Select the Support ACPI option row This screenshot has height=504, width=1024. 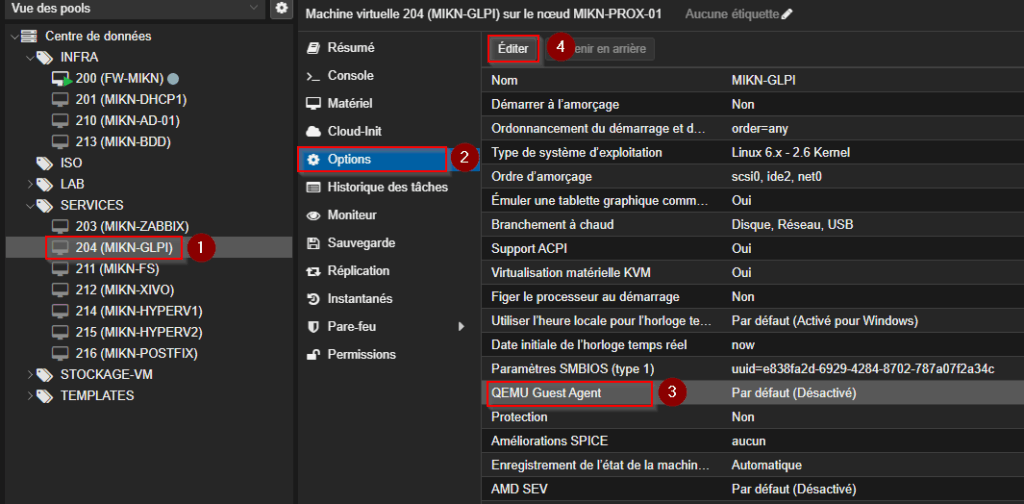pos(753,249)
